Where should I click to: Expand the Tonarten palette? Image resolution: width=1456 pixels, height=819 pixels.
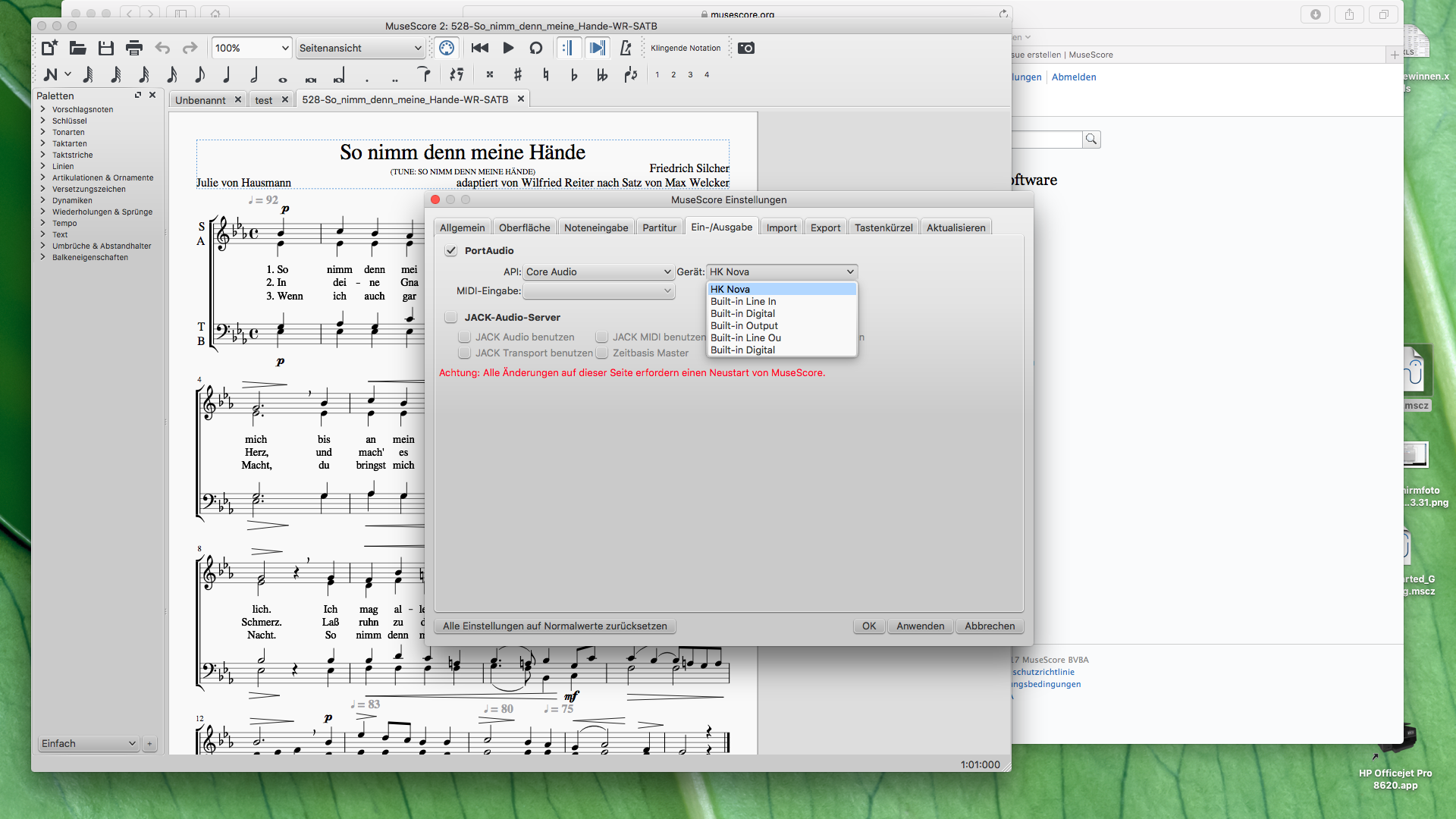click(x=43, y=132)
